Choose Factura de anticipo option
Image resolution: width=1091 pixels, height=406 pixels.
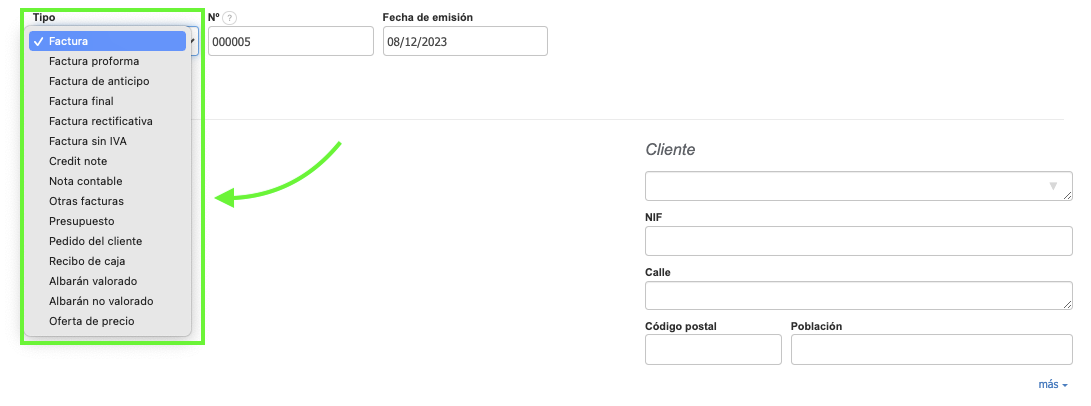pos(99,81)
